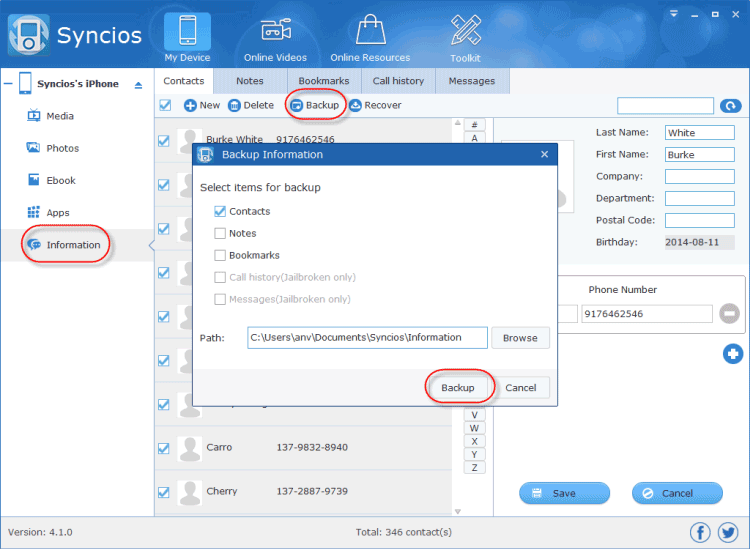Image resolution: width=750 pixels, height=549 pixels.
Task: Jump to letter W in index
Action: pos(474,428)
